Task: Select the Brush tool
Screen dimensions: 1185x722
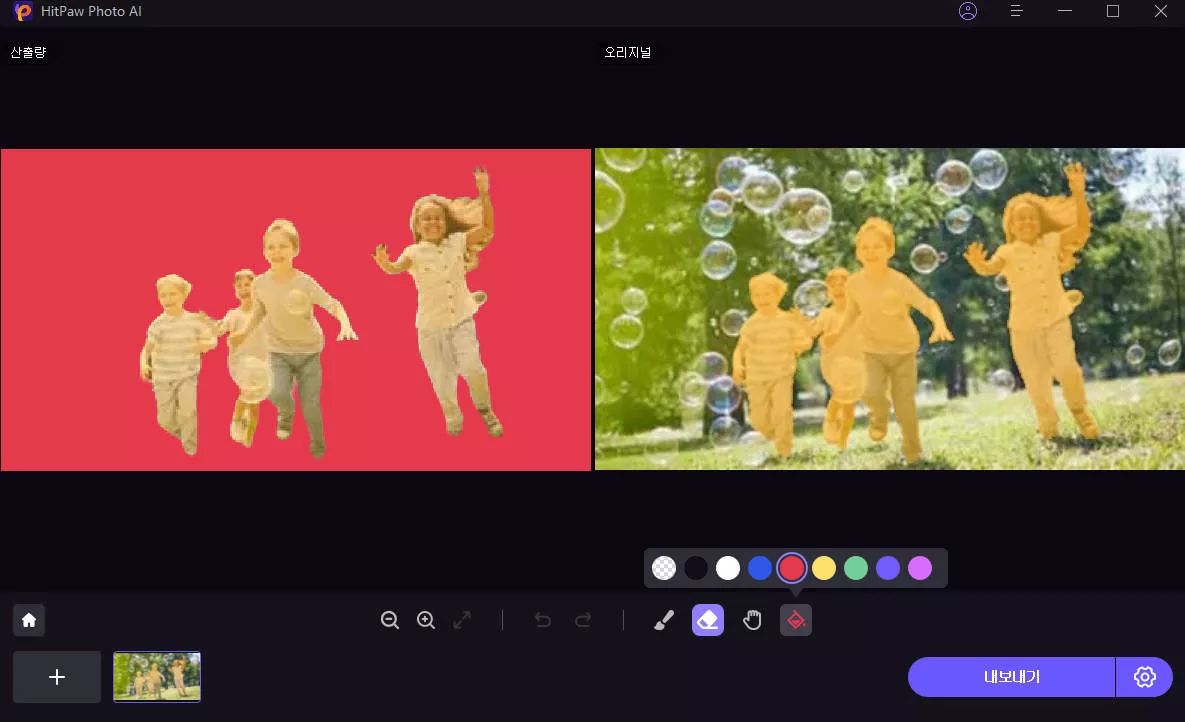Action: [664, 620]
